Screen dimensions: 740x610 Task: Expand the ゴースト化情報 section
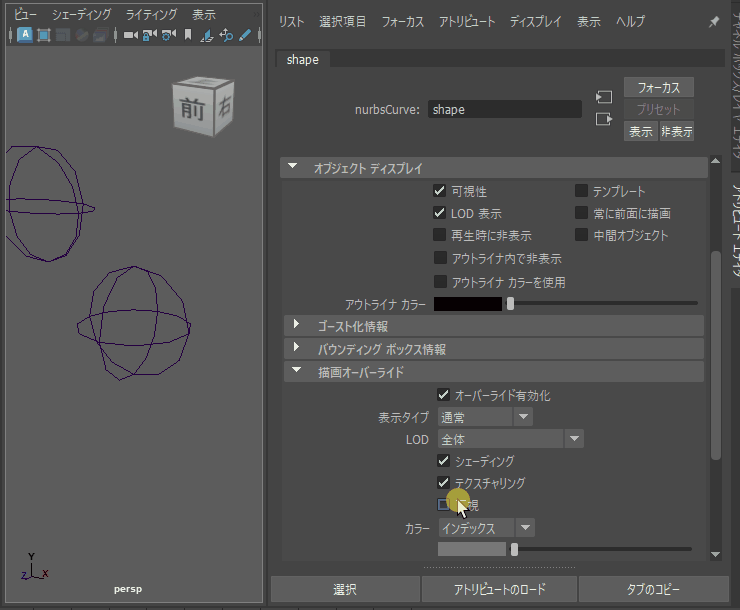pos(297,326)
